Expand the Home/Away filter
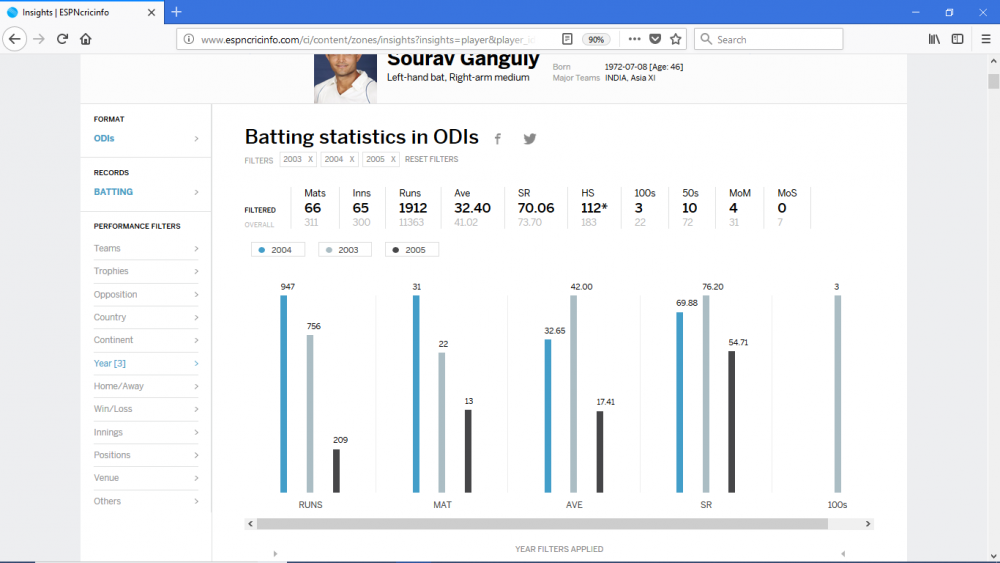Viewport: 1000px width, 563px height. [146, 386]
